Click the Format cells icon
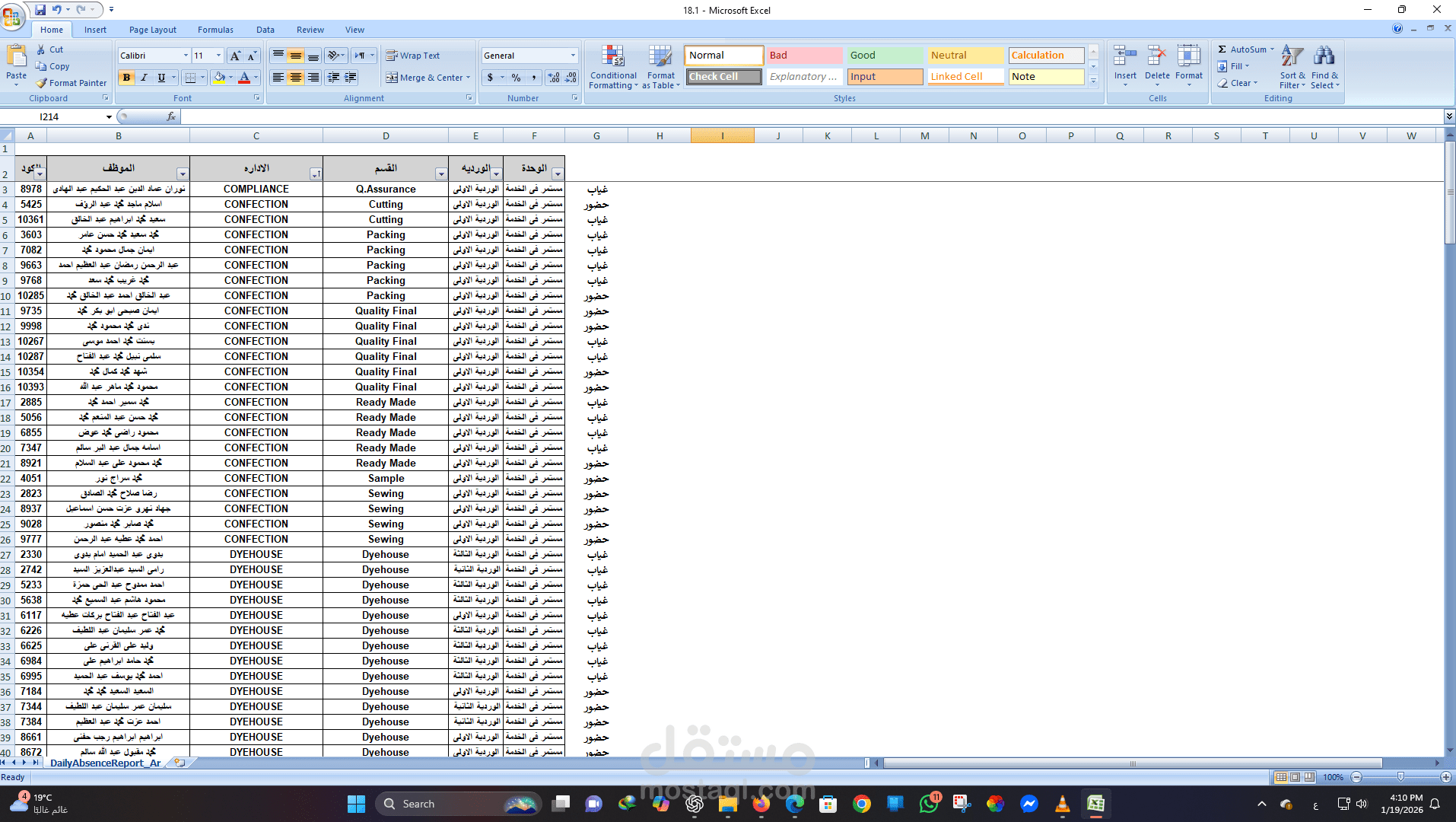 pos(1189,57)
